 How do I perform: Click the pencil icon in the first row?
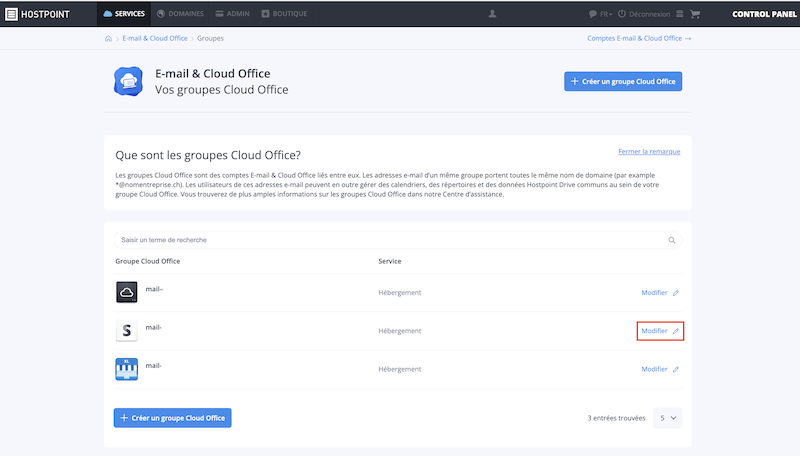coord(676,293)
